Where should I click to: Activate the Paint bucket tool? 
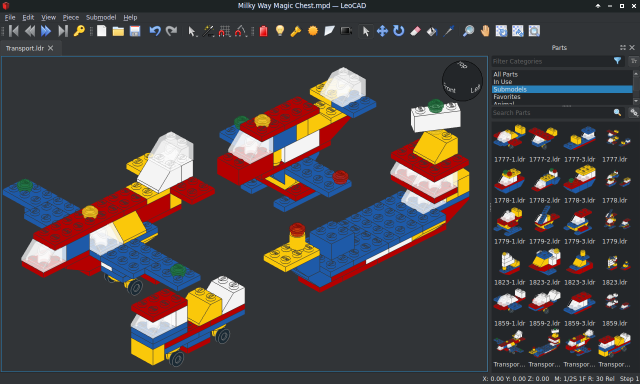click(x=431, y=31)
